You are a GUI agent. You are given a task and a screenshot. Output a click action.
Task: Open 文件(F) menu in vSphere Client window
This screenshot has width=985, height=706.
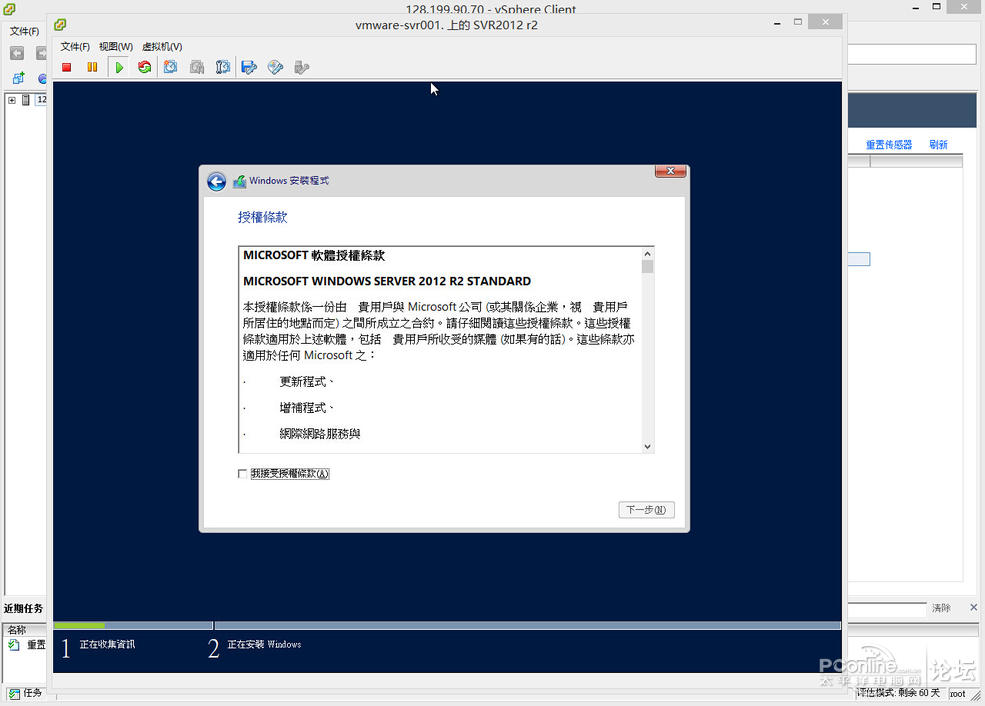point(24,31)
